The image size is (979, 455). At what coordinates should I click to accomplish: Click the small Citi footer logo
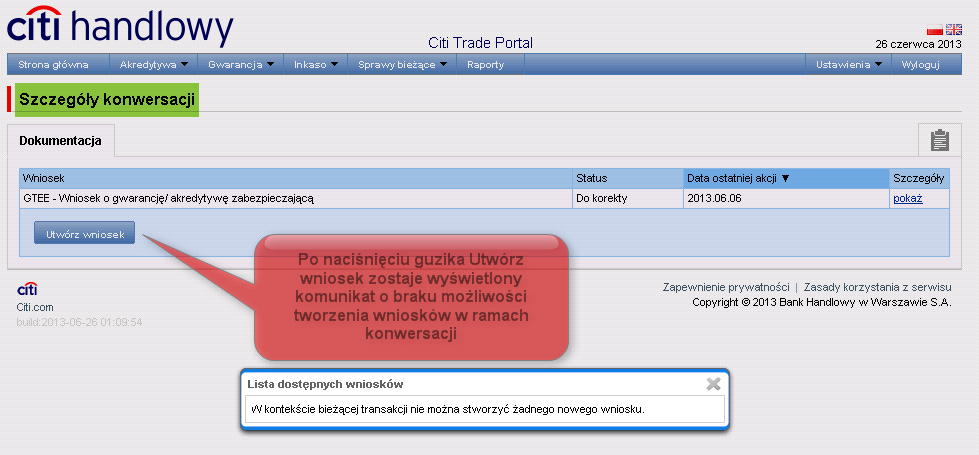27,290
